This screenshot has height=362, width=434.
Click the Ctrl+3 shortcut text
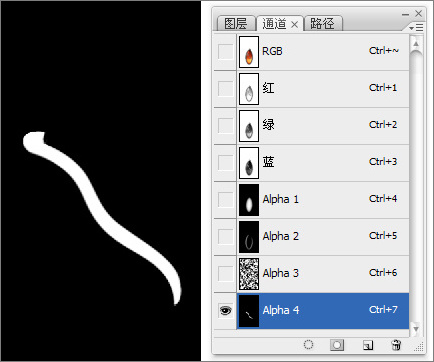coord(383,162)
